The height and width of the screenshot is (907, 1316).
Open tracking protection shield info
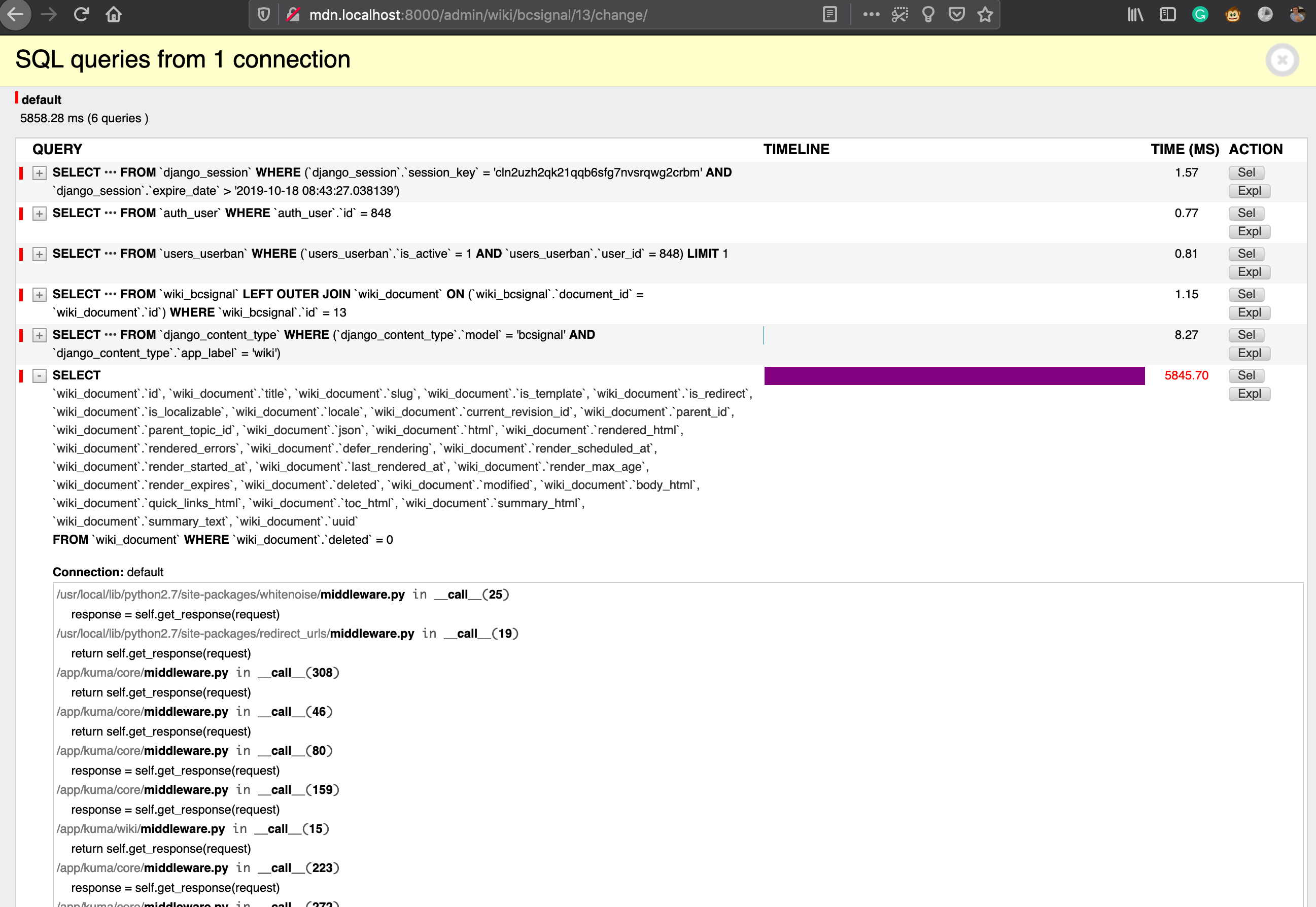(x=264, y=15)
